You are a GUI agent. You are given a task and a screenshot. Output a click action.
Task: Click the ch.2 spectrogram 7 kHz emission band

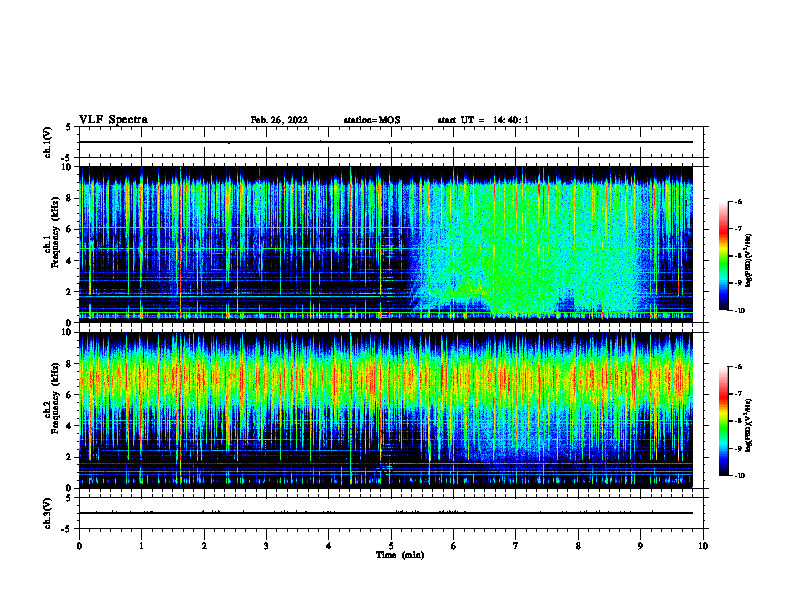tap(385, 380)
